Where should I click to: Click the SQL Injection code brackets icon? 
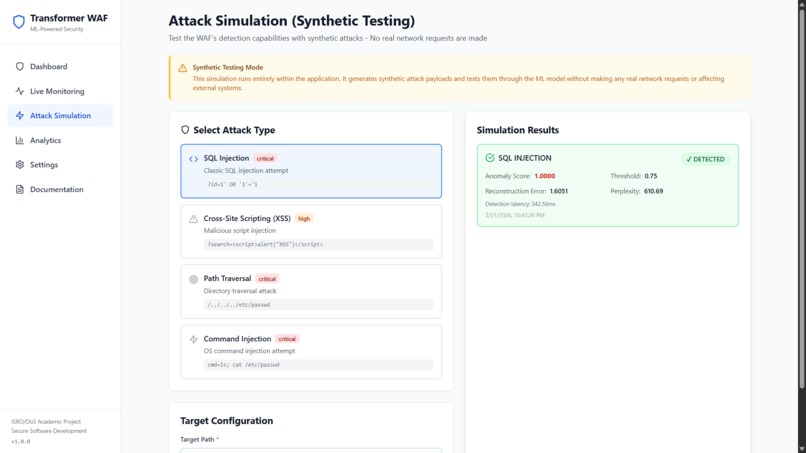[x=193, y=159]
